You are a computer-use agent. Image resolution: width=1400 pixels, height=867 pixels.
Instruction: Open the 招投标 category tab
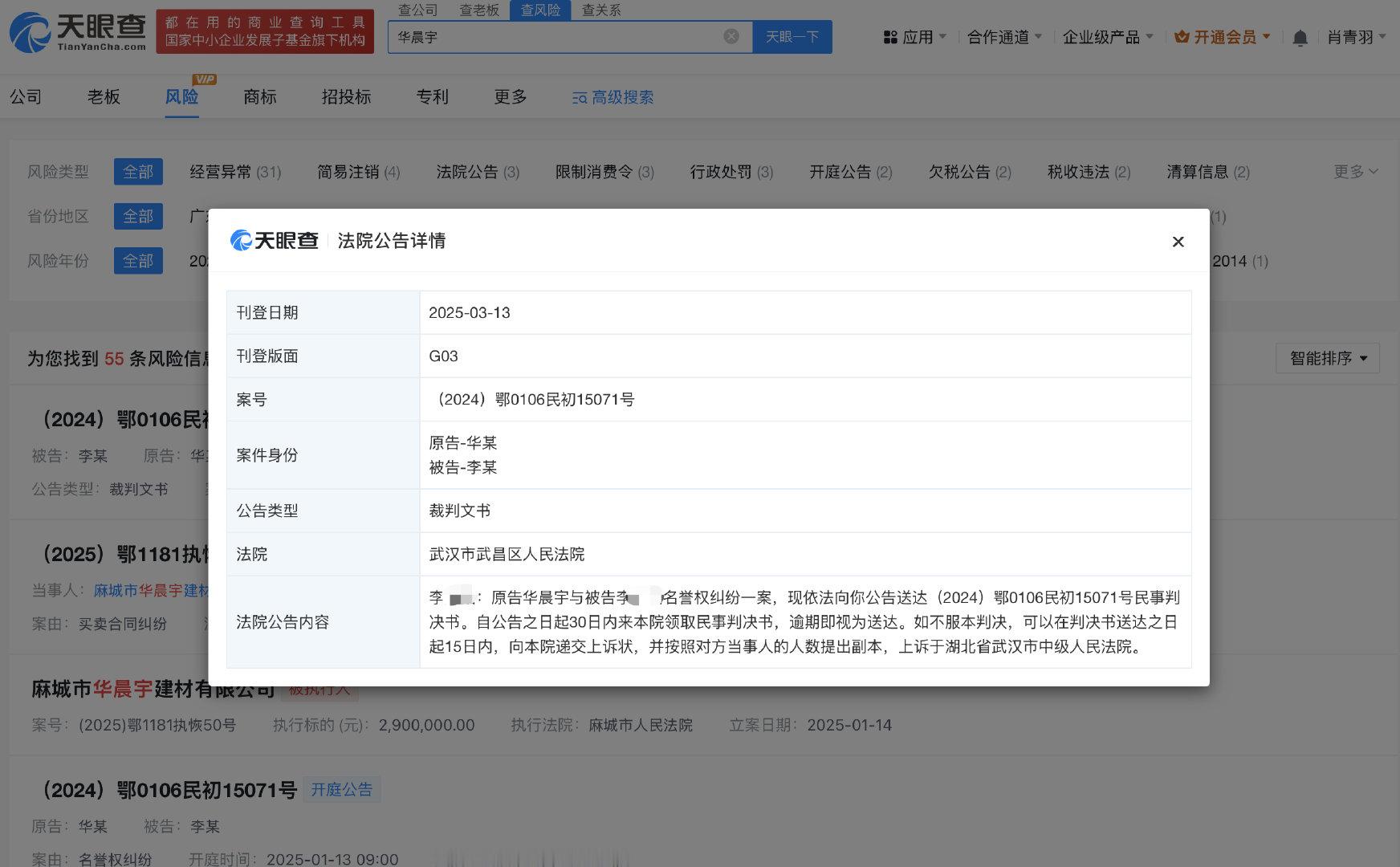tap(346, 97)
